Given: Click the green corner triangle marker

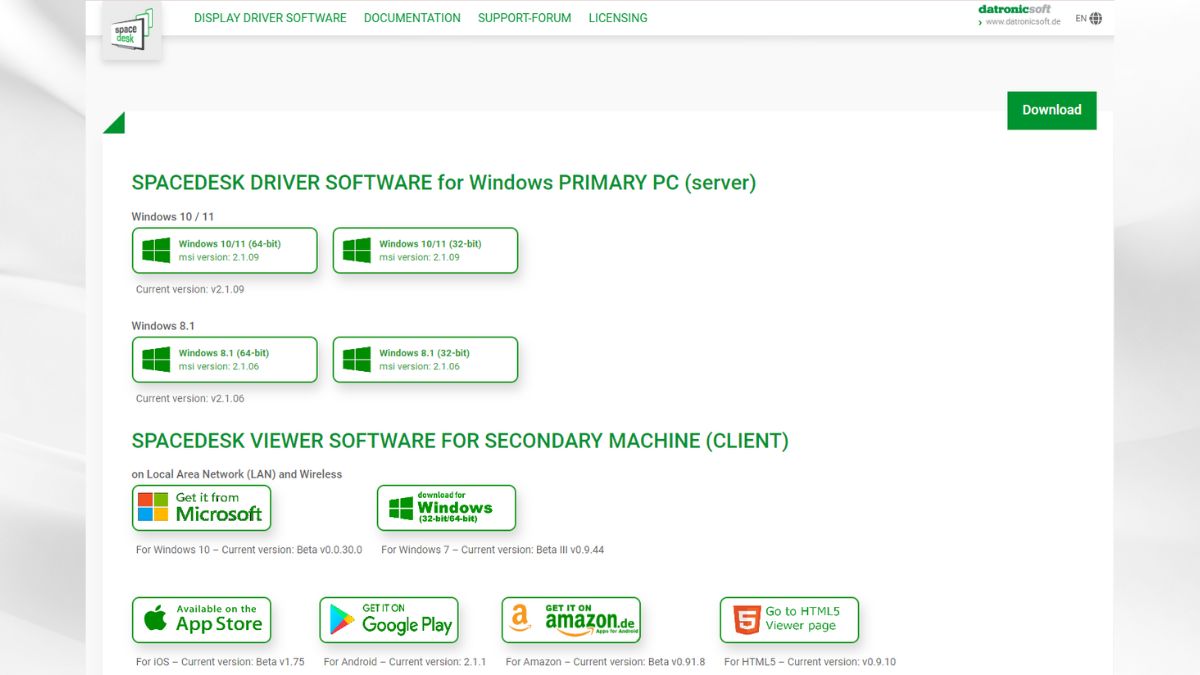Looking at the screenshot, I should (x=115, y=124).
